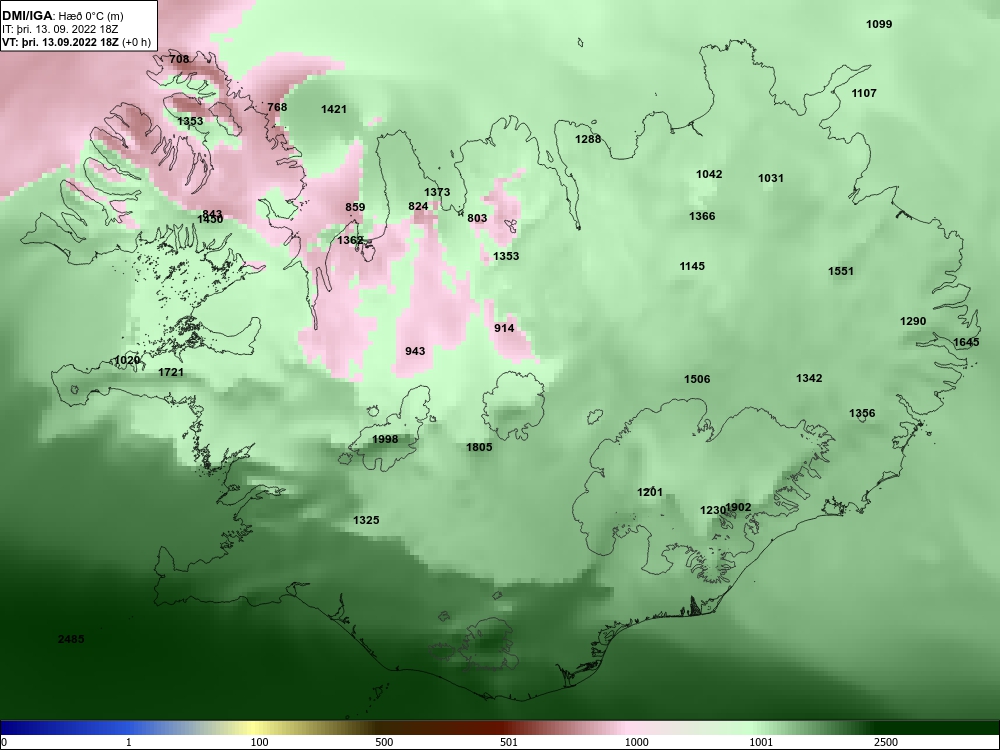
Task: Click the 803 height value
Action: click(477, 218)
